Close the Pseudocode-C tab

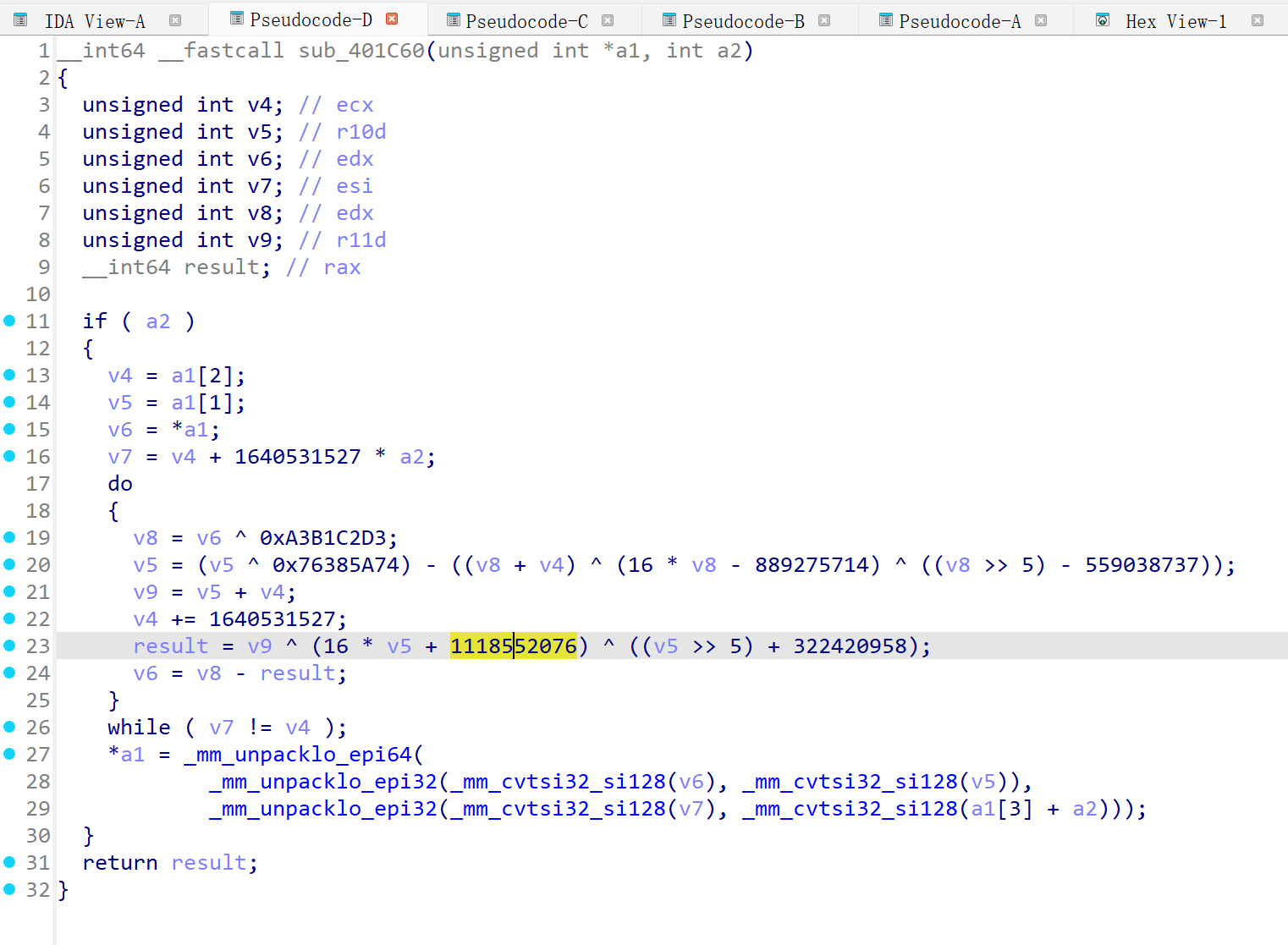click(x=608, y=20)
